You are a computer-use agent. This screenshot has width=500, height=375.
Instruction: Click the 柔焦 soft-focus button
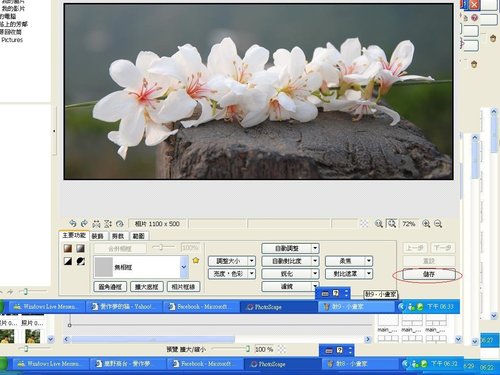[345, 261]
